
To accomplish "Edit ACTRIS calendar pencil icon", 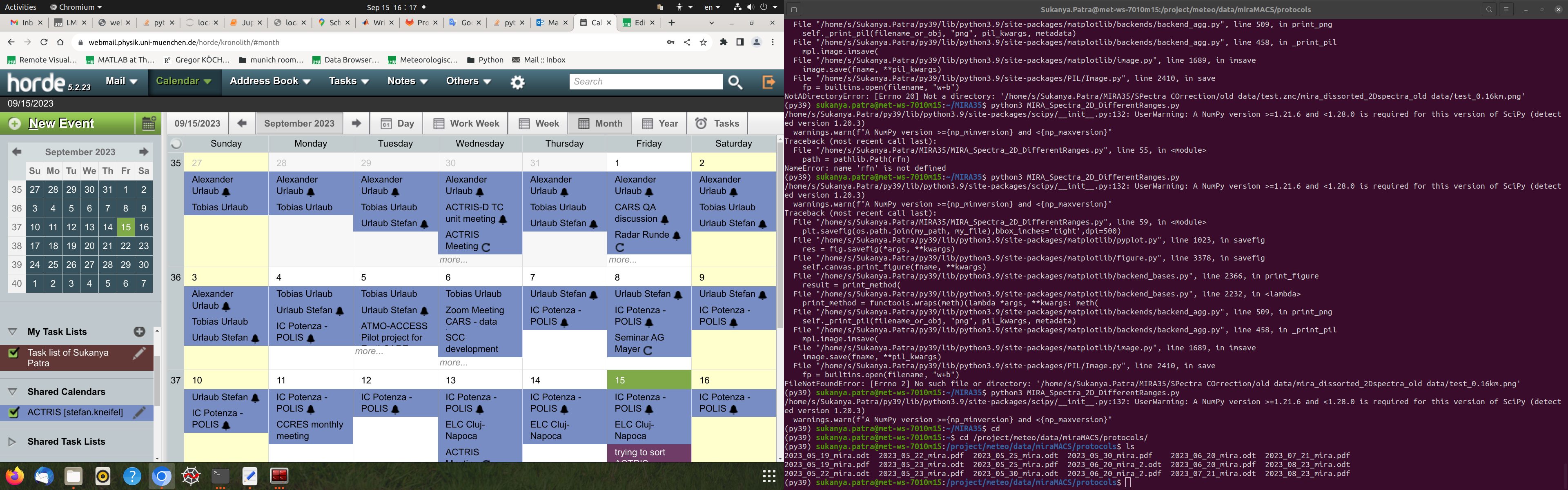I will [139, 413].
